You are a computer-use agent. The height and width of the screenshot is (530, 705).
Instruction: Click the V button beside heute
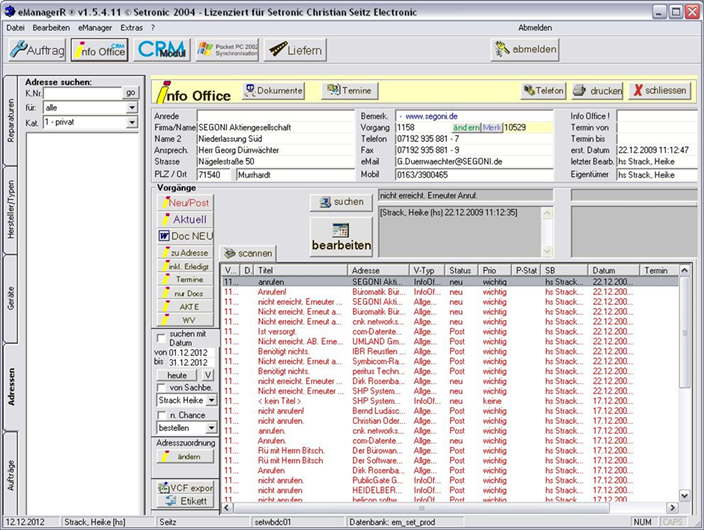tap(207, 375)
